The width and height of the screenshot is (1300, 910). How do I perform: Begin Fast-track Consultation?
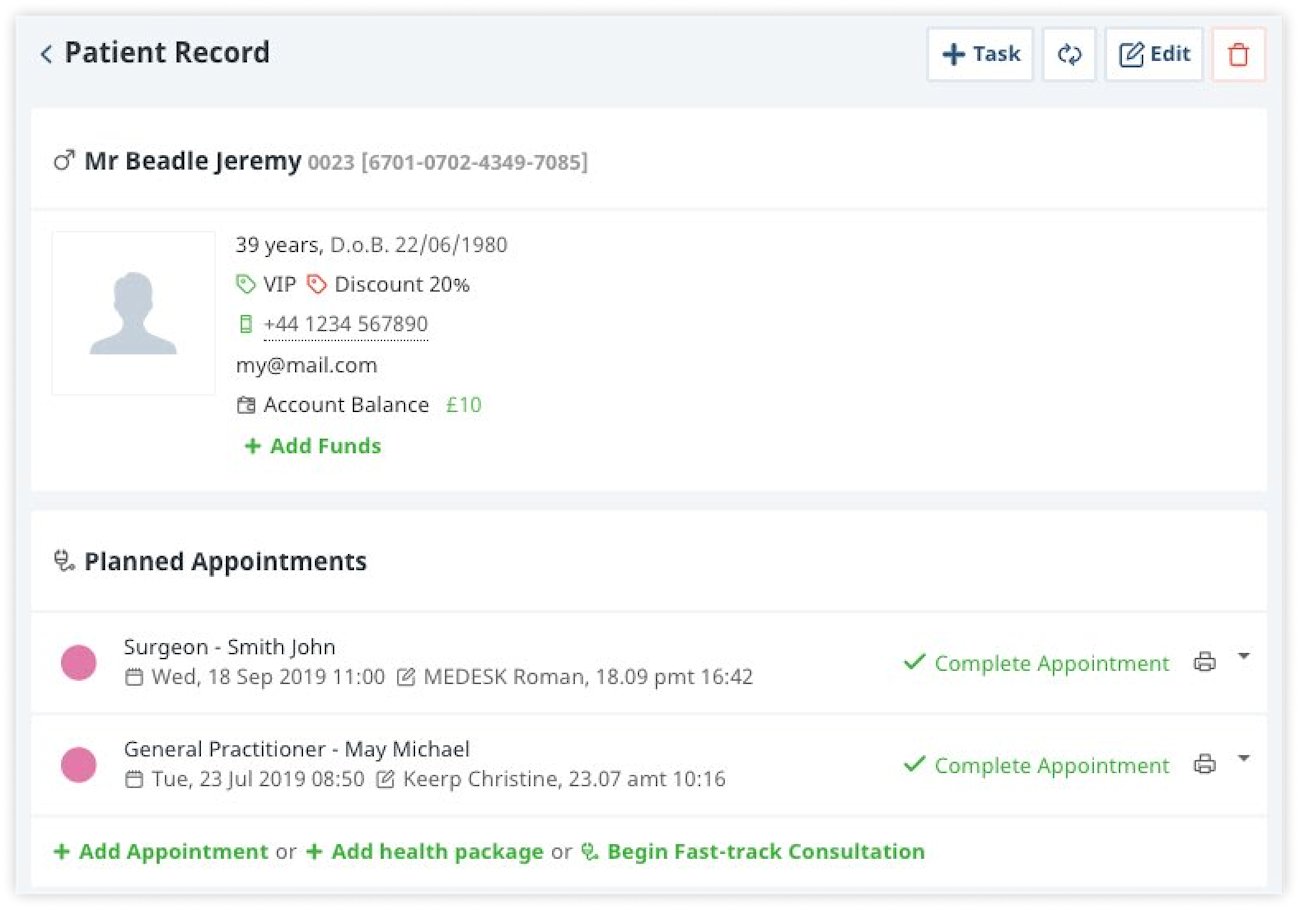point(753,852)
